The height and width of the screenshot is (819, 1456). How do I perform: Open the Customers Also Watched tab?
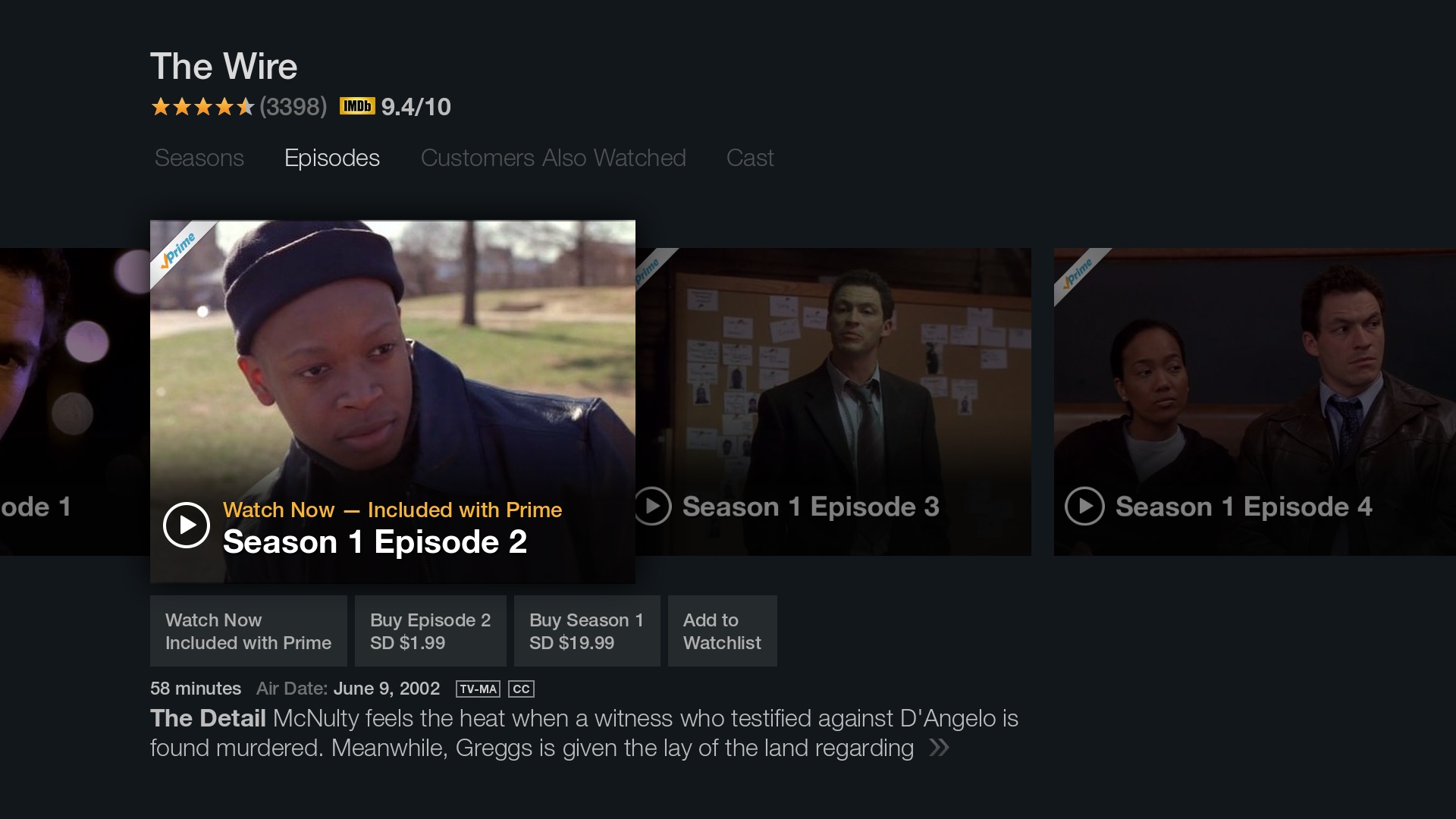(x=554, y=158)
